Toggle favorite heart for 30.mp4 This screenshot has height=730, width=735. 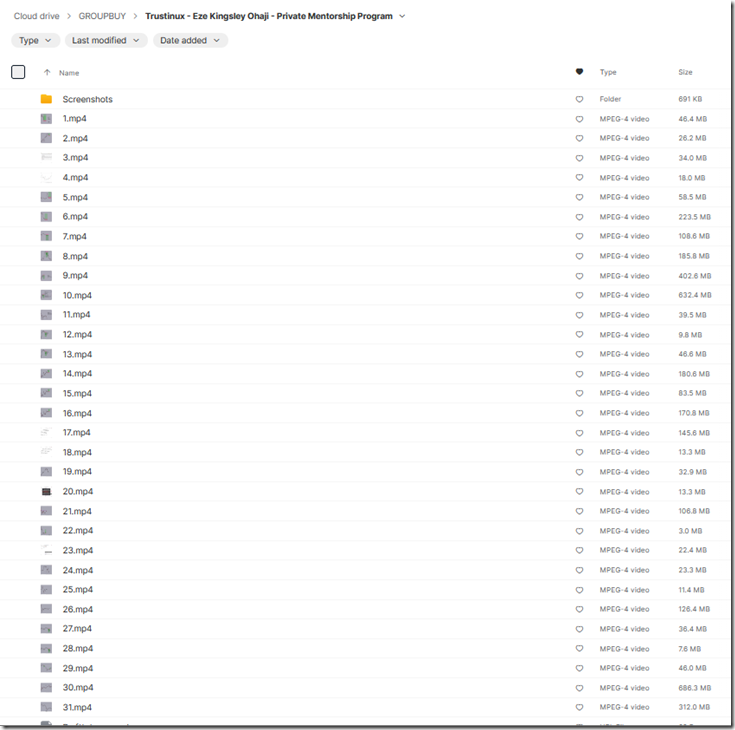[579, 688]
